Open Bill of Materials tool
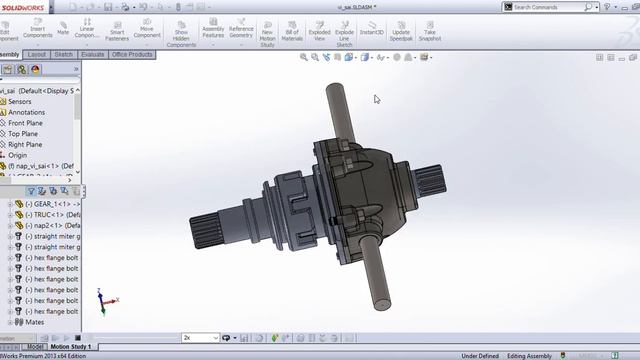Image resolution: width=640 pixels, height=360 pixels. (x=292, y=31)
